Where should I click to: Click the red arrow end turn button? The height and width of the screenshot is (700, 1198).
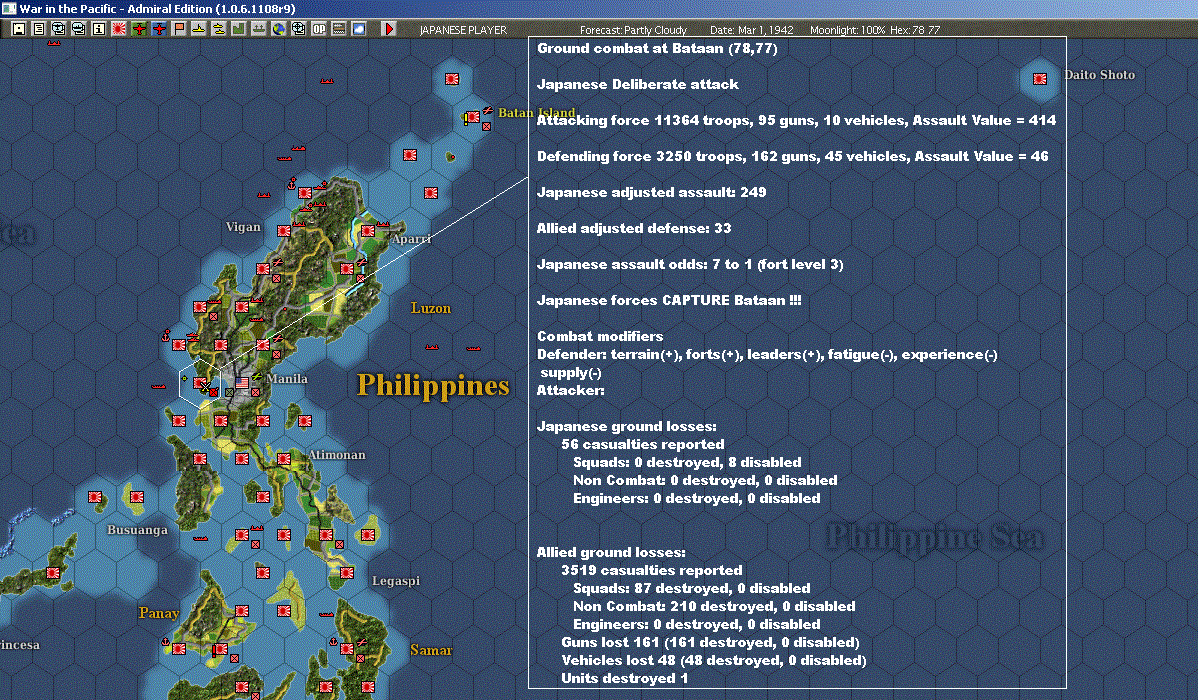pyautogui.click(x=389, y=29)
